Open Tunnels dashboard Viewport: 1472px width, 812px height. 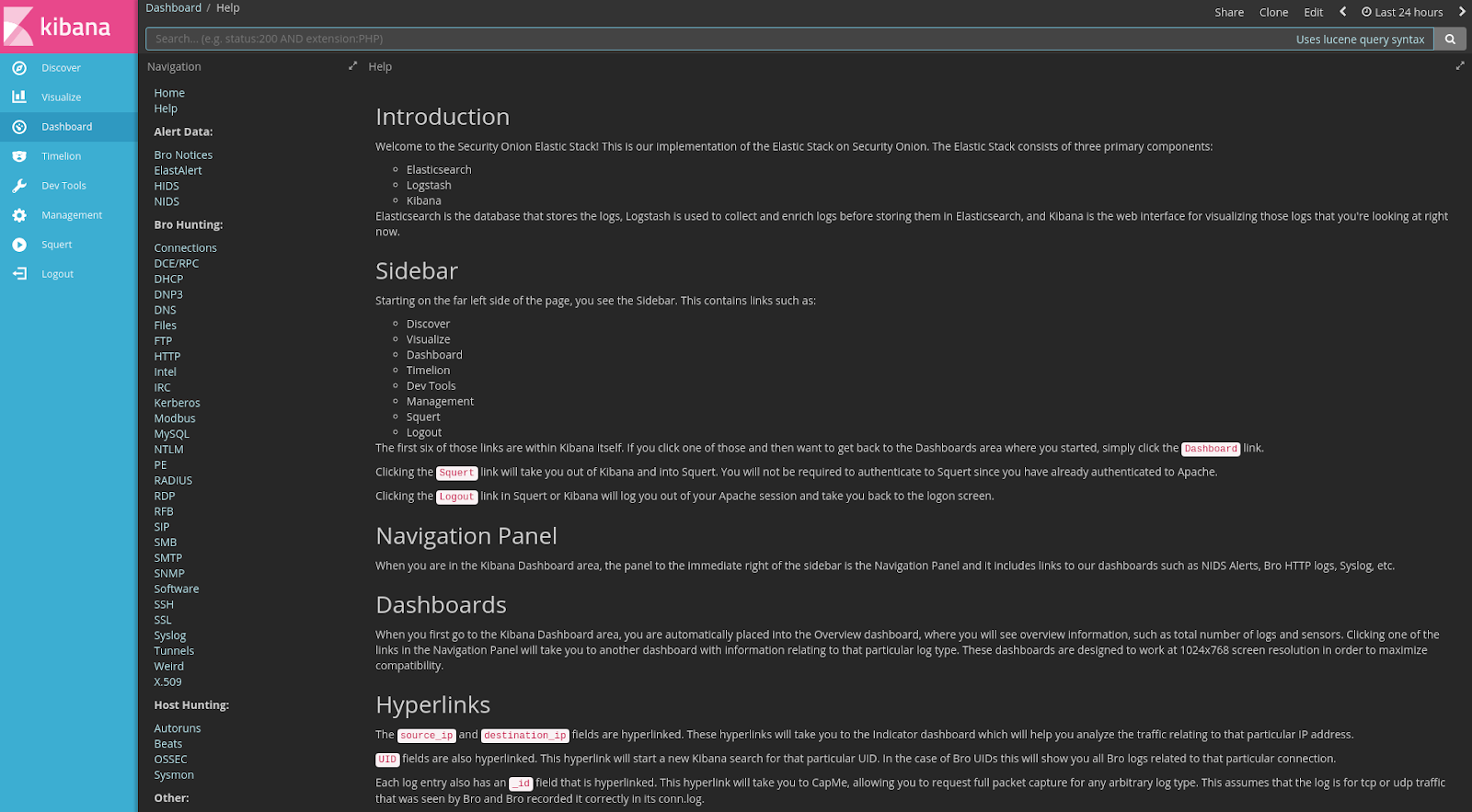click(174, 651)
